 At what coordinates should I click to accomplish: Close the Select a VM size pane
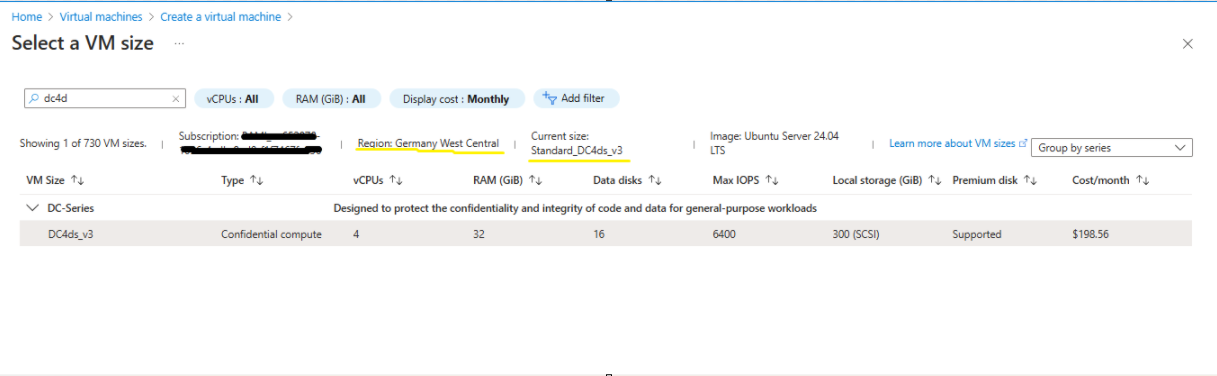click(1188, 44)
